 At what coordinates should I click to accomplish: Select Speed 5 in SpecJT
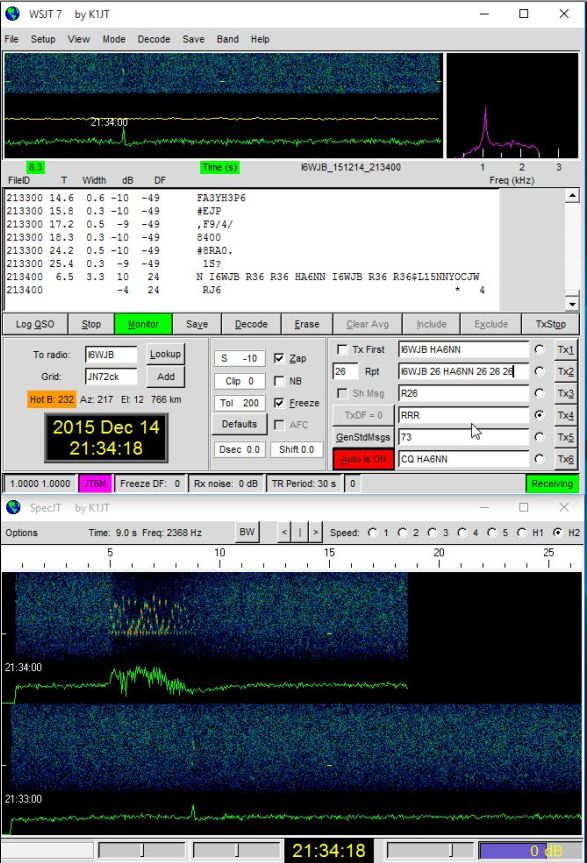492,532
